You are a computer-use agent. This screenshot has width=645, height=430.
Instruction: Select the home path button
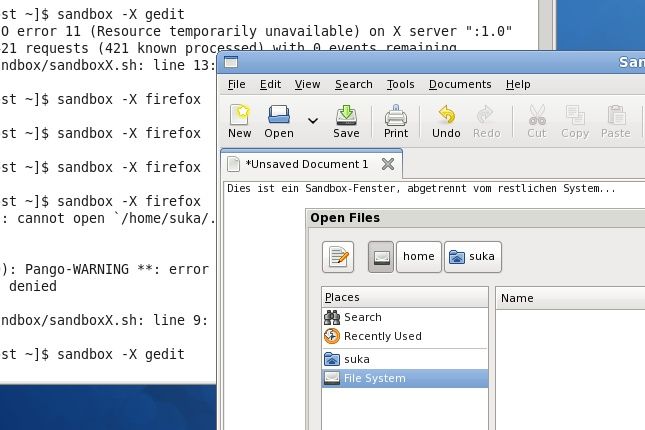click(x=418, y=256)
